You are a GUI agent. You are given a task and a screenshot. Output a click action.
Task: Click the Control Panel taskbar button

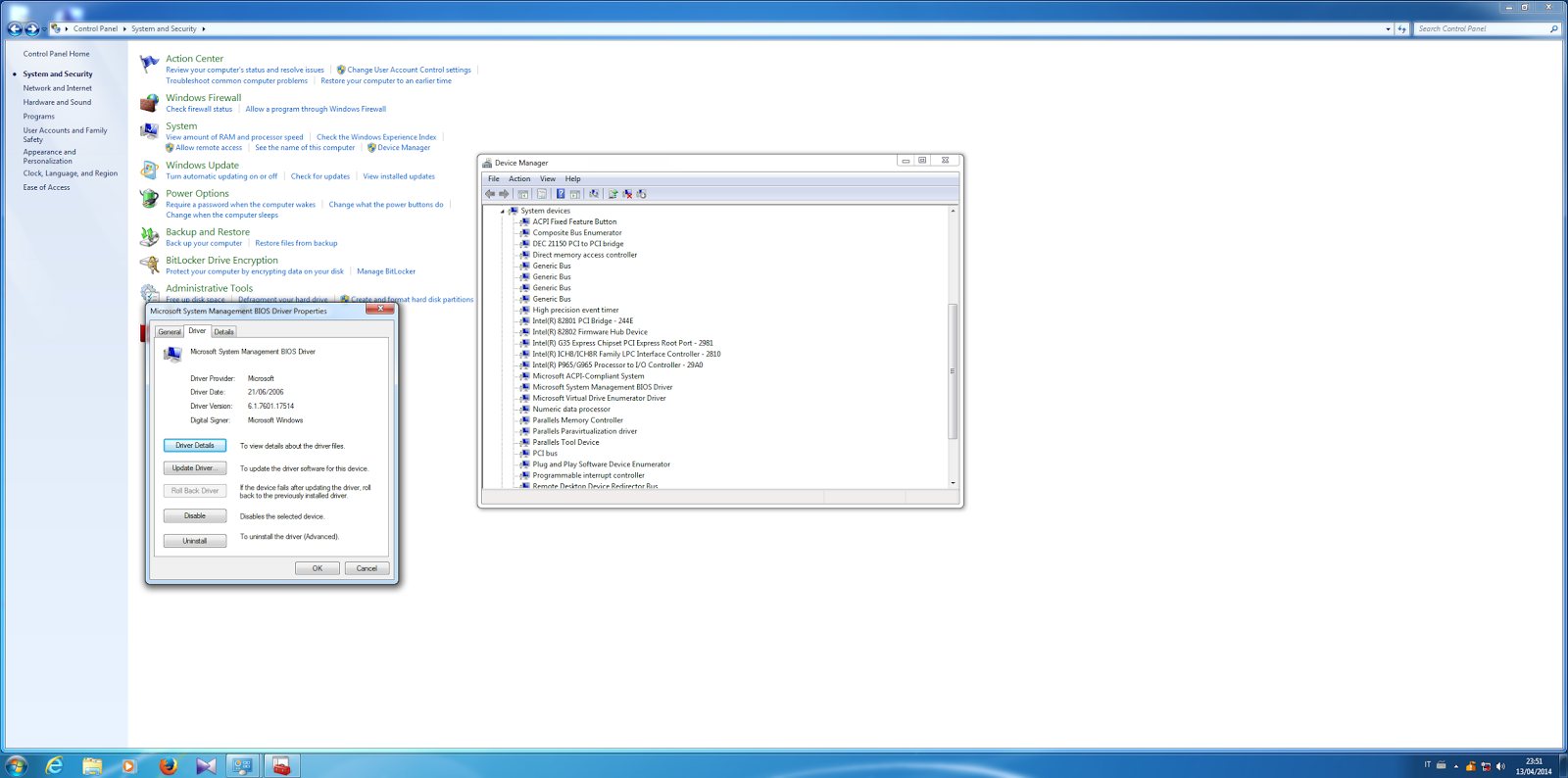point(243,766)
